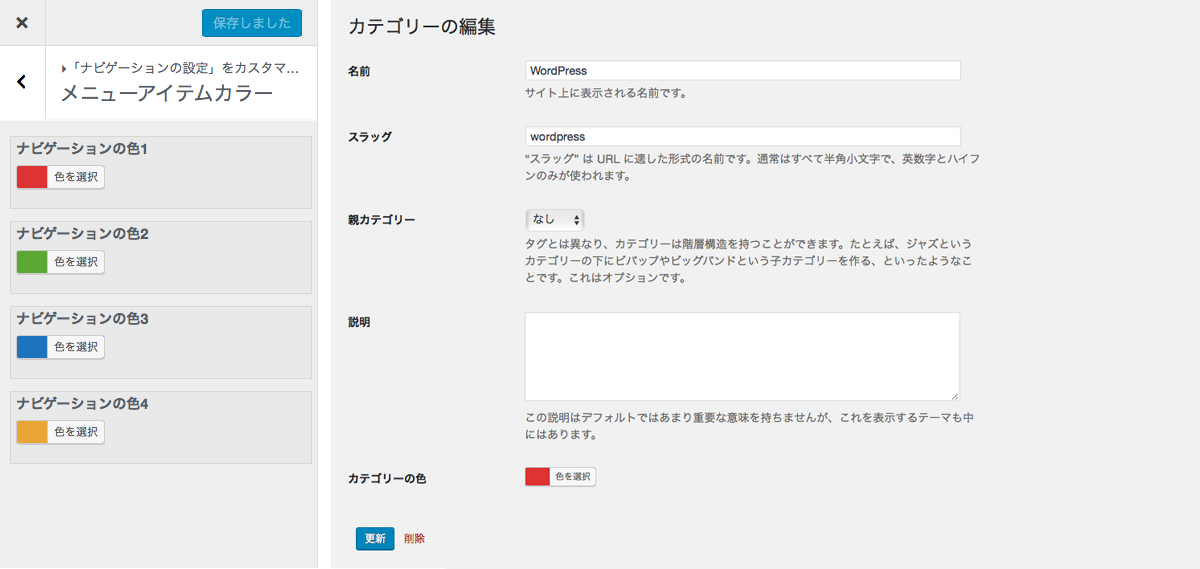Screen dimensions: 1200x569
Task: Open 色を選択 for ナビゲーションの色3
Action: 76,347
